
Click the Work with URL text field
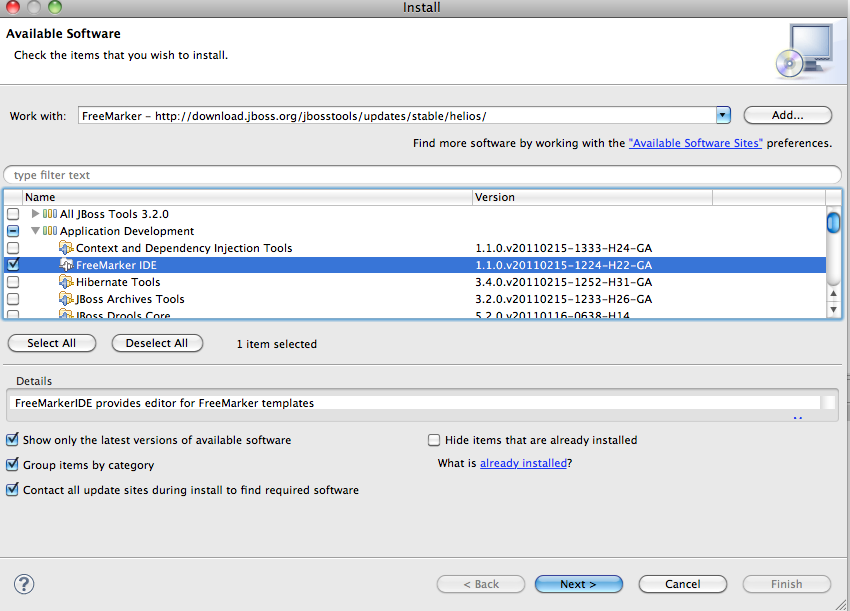tap(397, 115)
